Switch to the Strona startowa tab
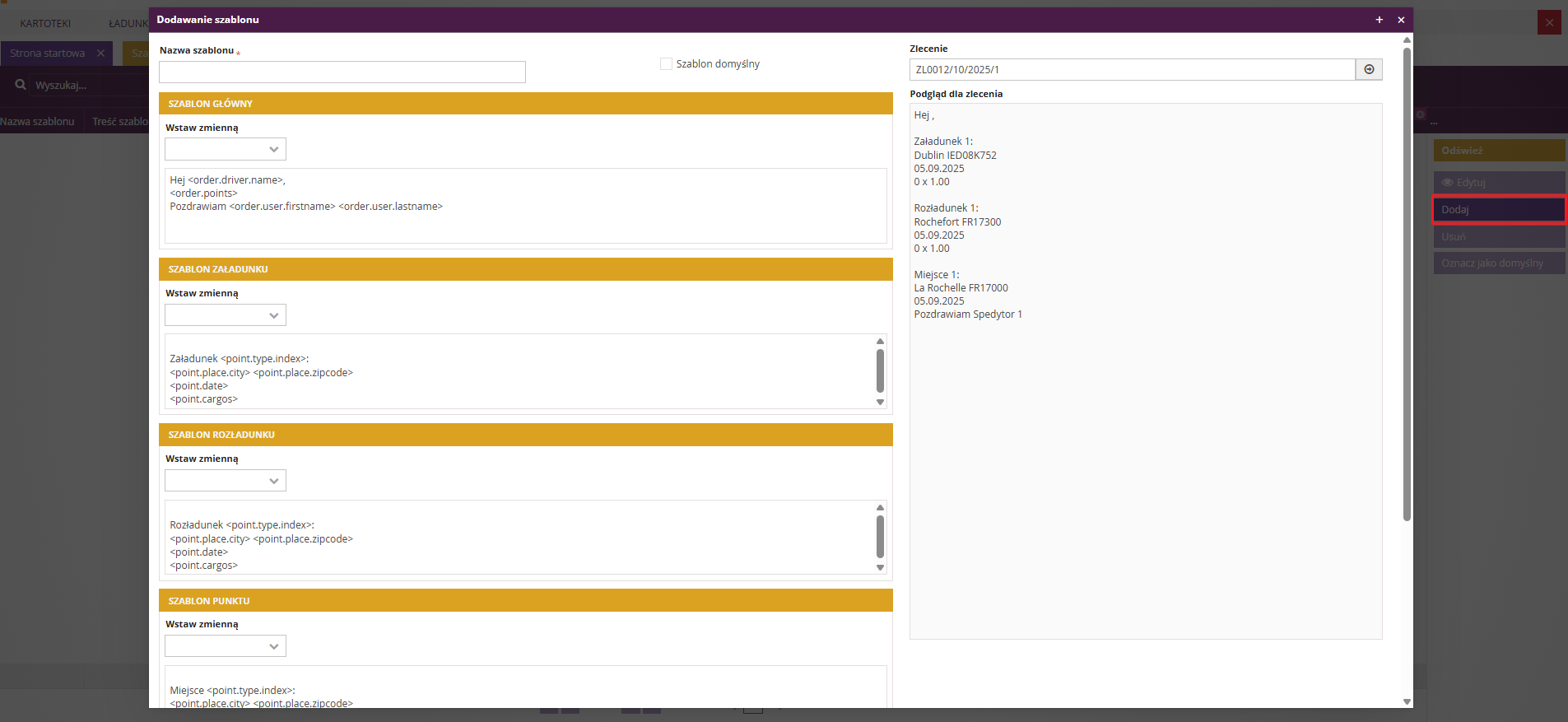 point(48,53)
